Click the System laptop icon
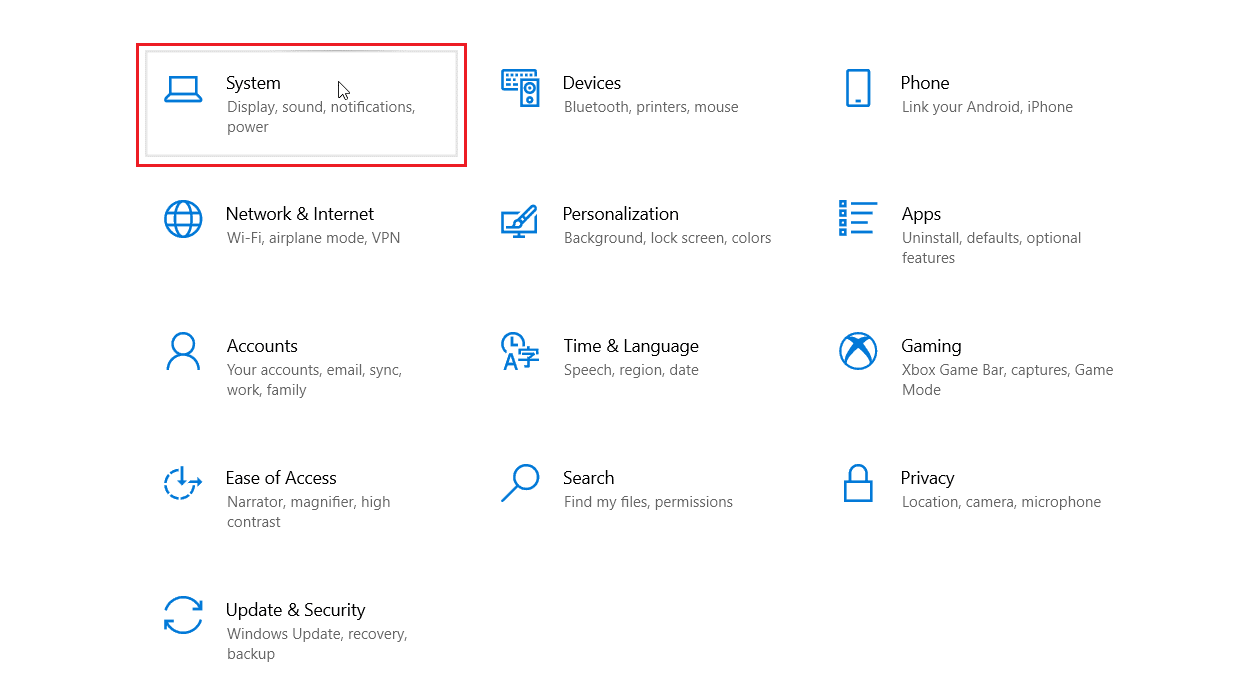Image resolution: width=1257 pixels, height=676 pixels. (x=183, y=89)
